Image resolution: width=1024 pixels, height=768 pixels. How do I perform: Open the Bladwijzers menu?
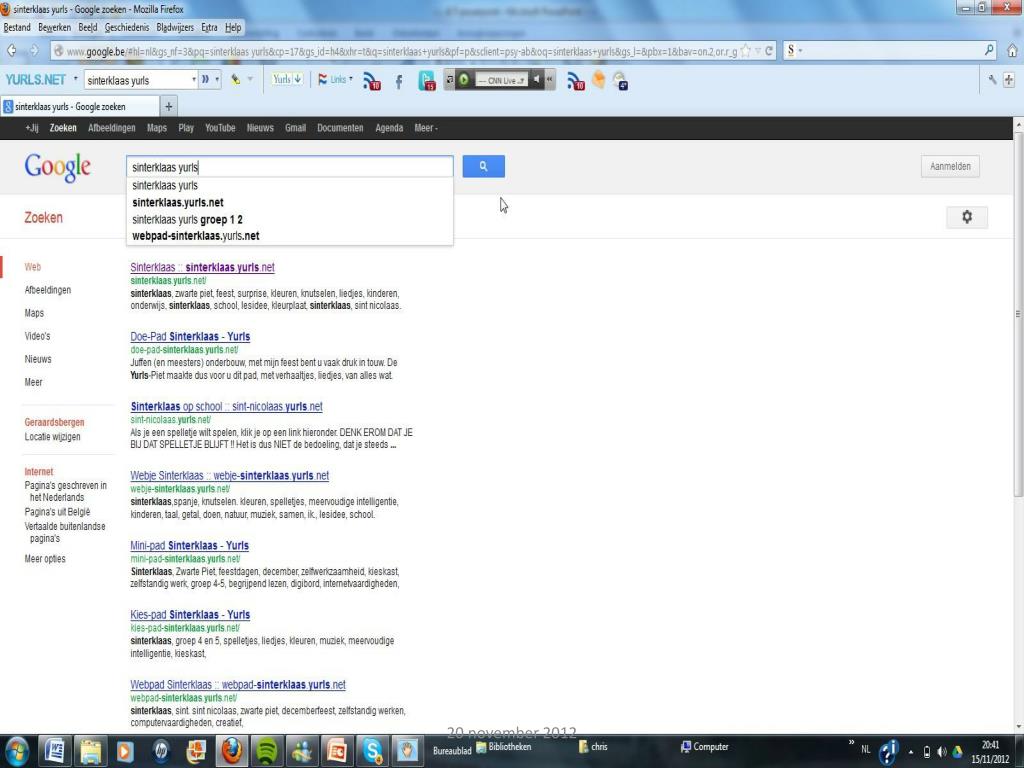(175, 27)
